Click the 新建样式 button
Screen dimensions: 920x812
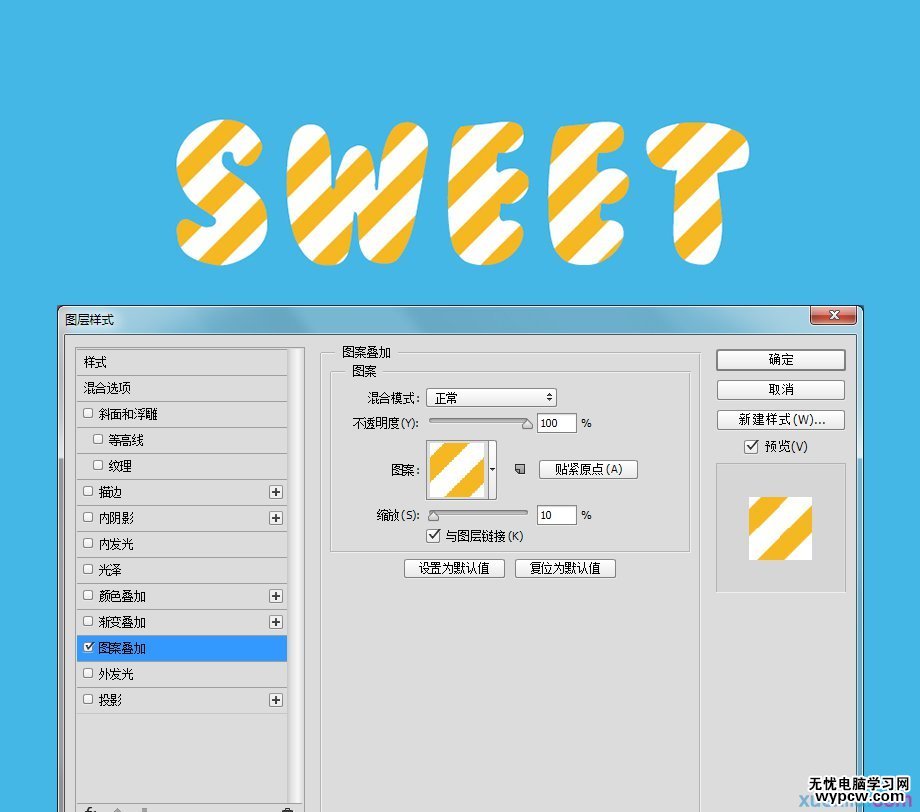[x=780, y=419]
